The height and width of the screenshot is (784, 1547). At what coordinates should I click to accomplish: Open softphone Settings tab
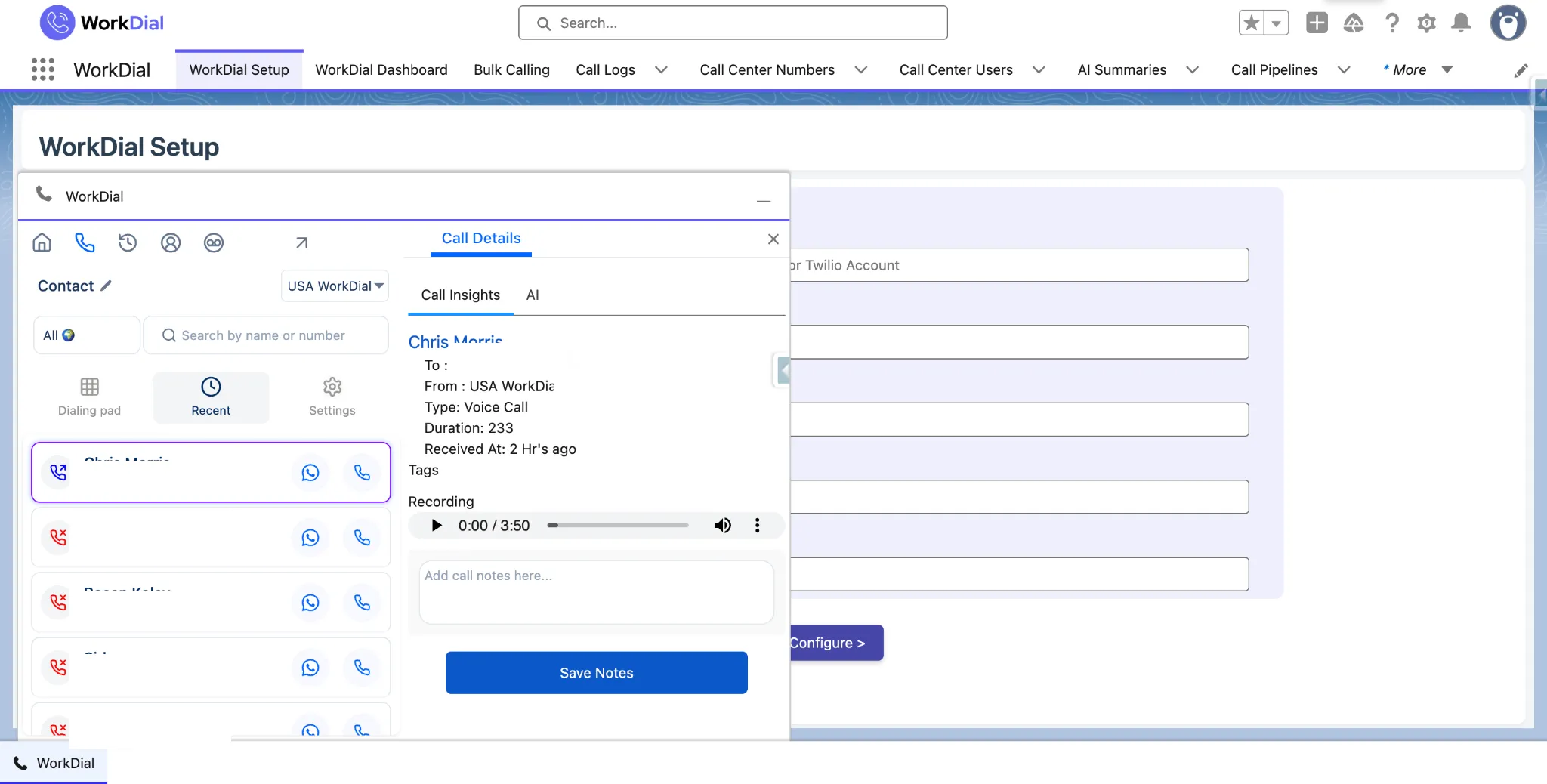[332, 397]
